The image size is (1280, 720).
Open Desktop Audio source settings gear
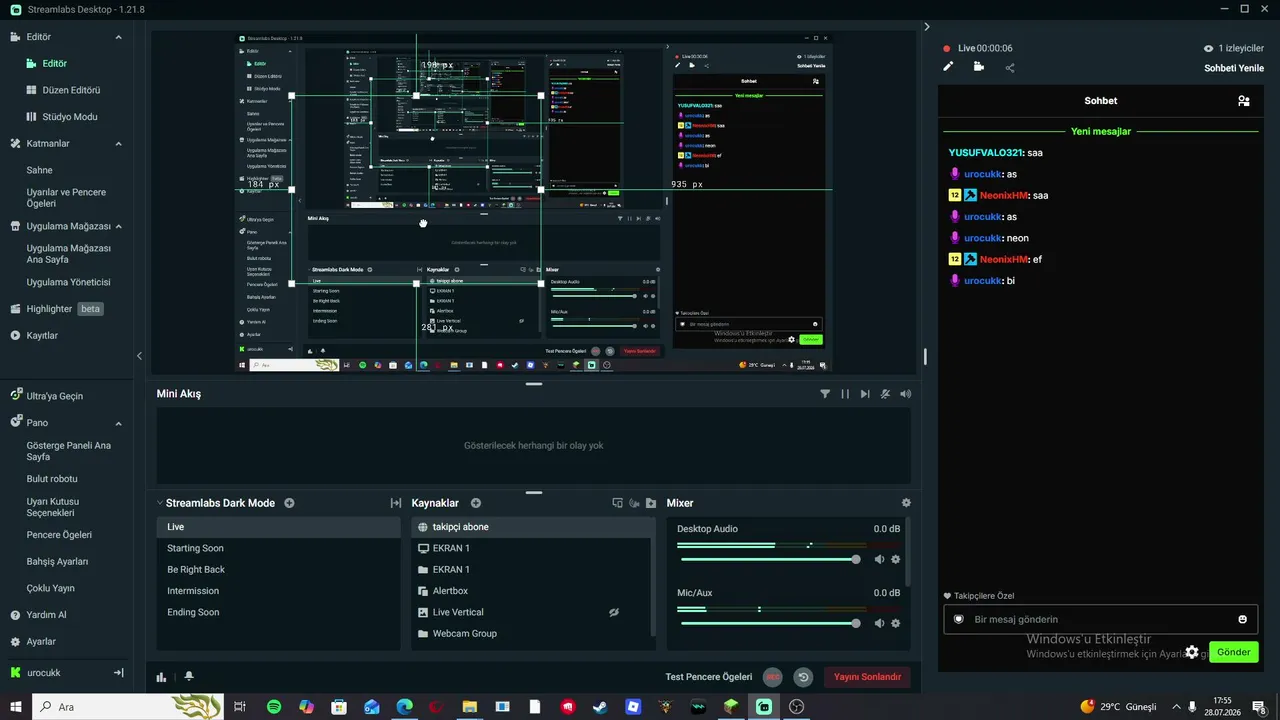click(896, 560)
